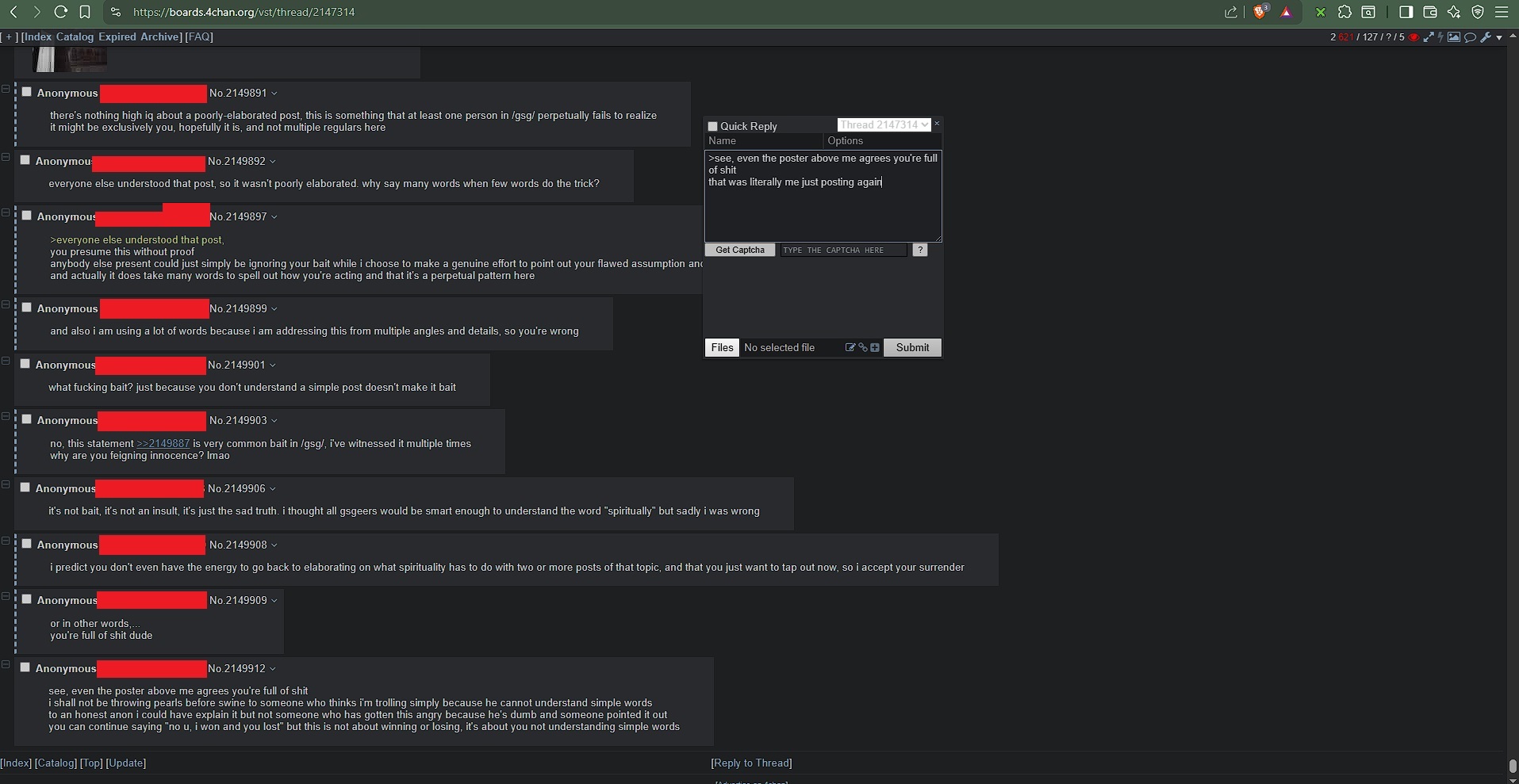Click the Quick Reply comment text area

pos(823,196)
